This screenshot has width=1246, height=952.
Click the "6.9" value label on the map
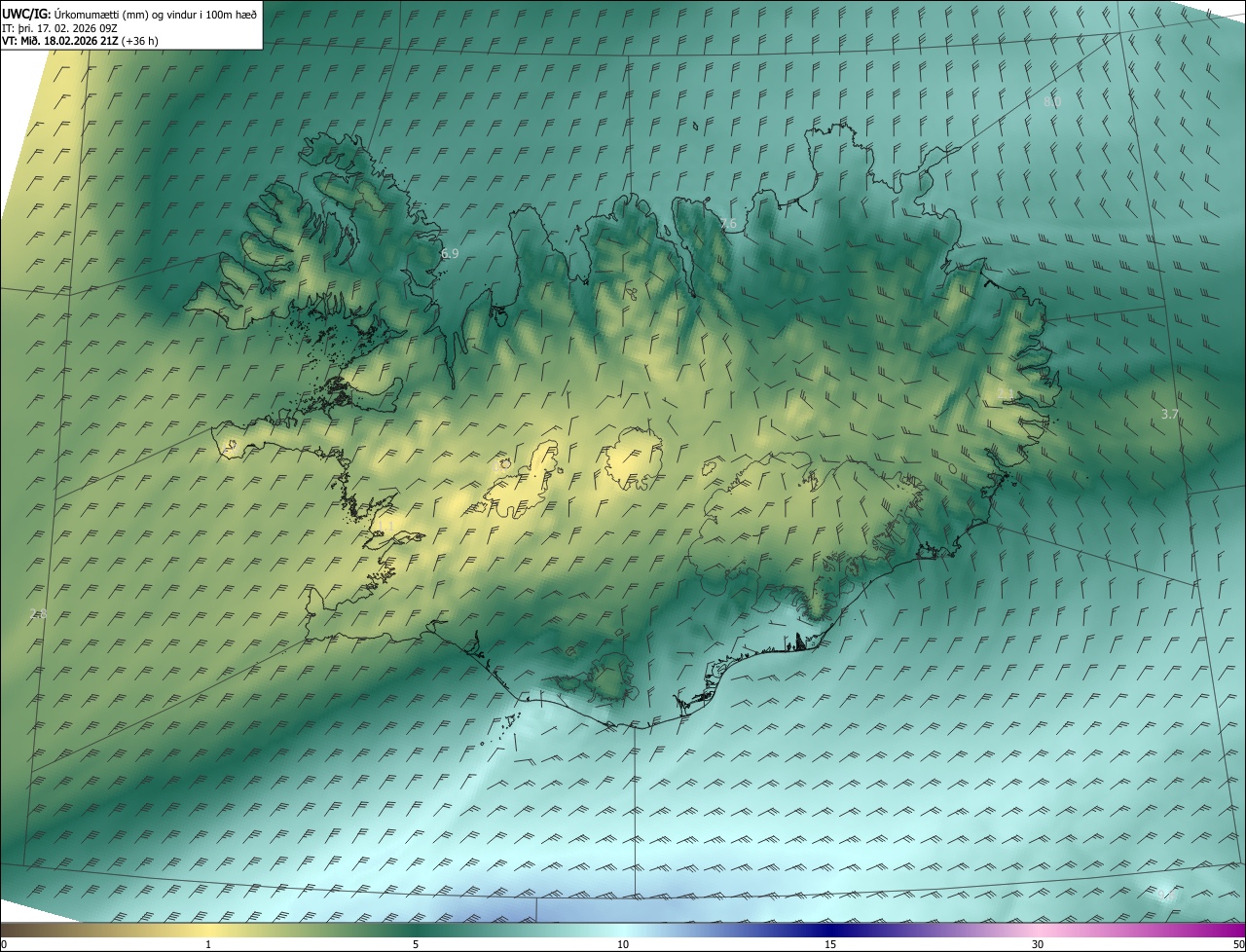pyautogui.click(x=450, y=253)
